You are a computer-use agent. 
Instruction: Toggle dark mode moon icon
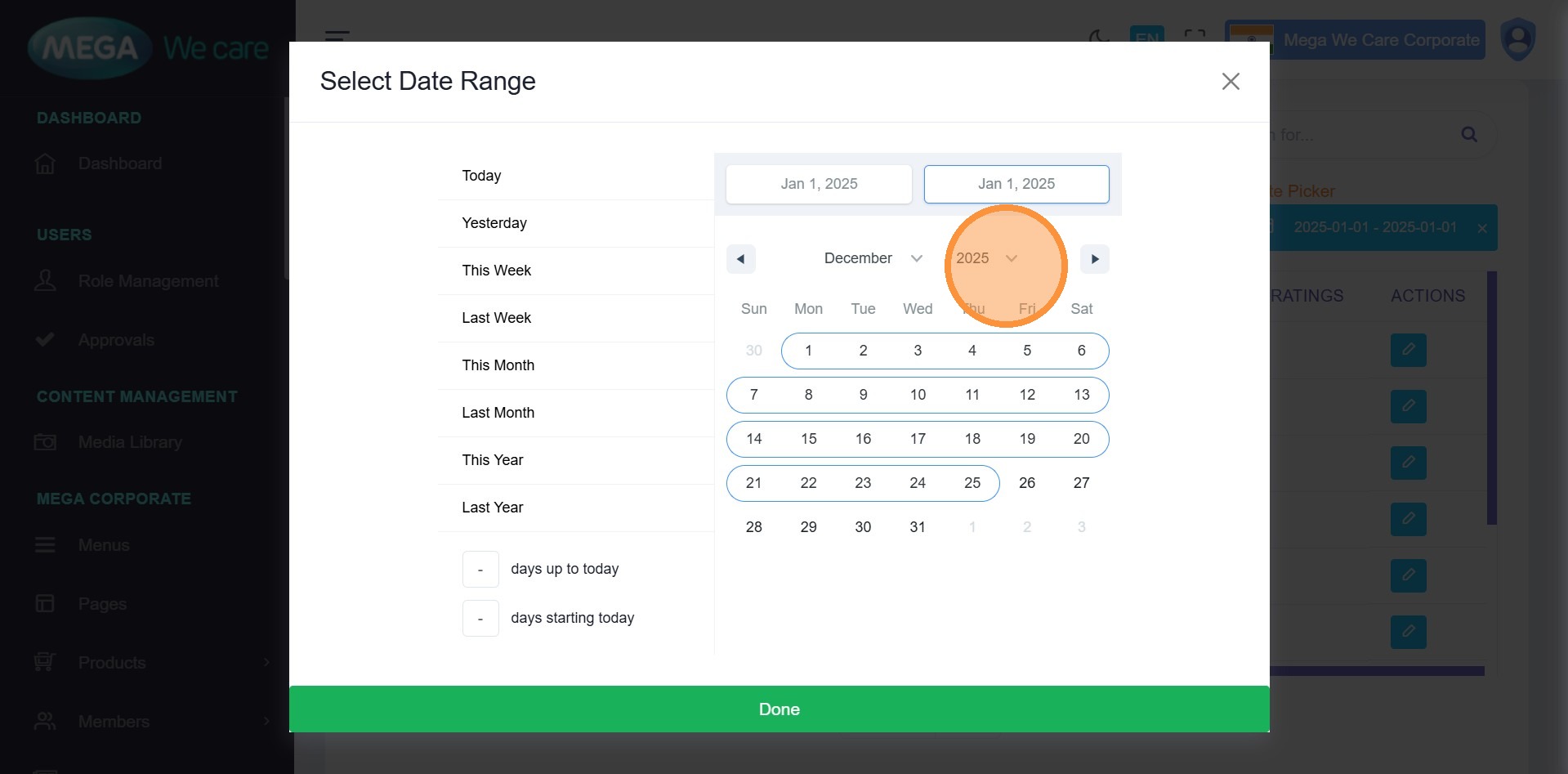pyautogui.click(x=1099, y=38)
